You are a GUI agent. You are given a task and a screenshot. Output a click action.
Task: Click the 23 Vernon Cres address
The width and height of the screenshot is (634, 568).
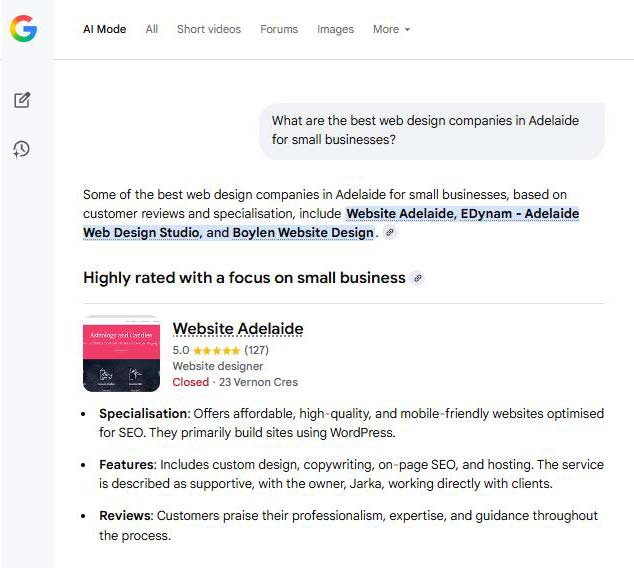coord(258,382)
